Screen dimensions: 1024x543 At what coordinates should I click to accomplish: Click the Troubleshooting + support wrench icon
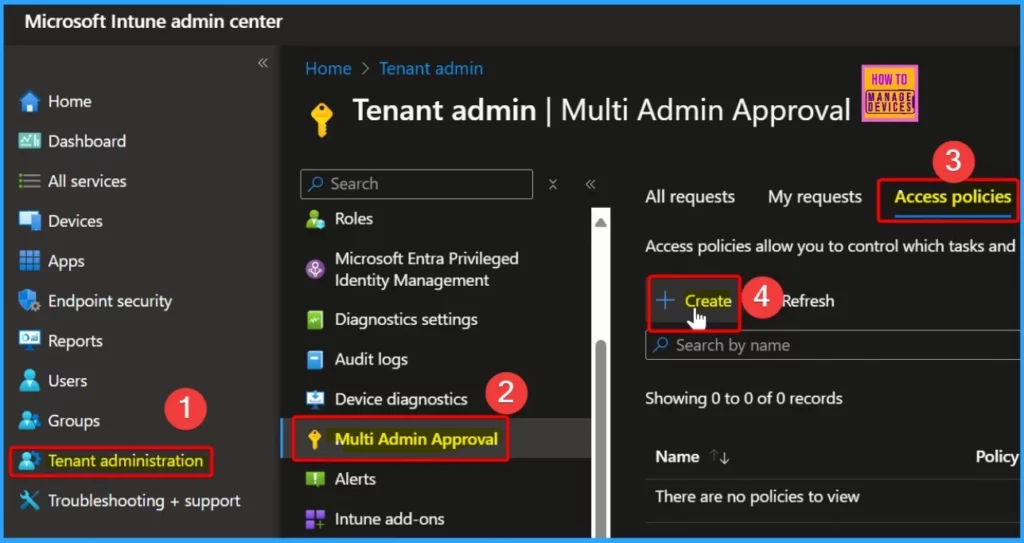(29, 501)
